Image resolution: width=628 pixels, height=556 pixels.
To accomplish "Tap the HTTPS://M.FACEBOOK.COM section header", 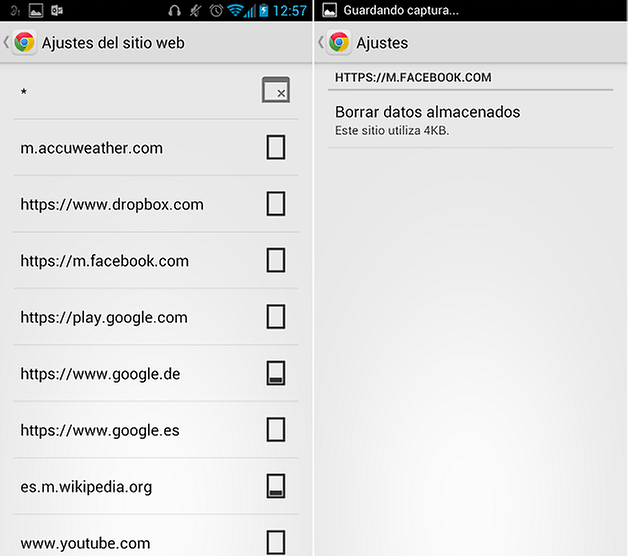I will (x=413, y=77).
